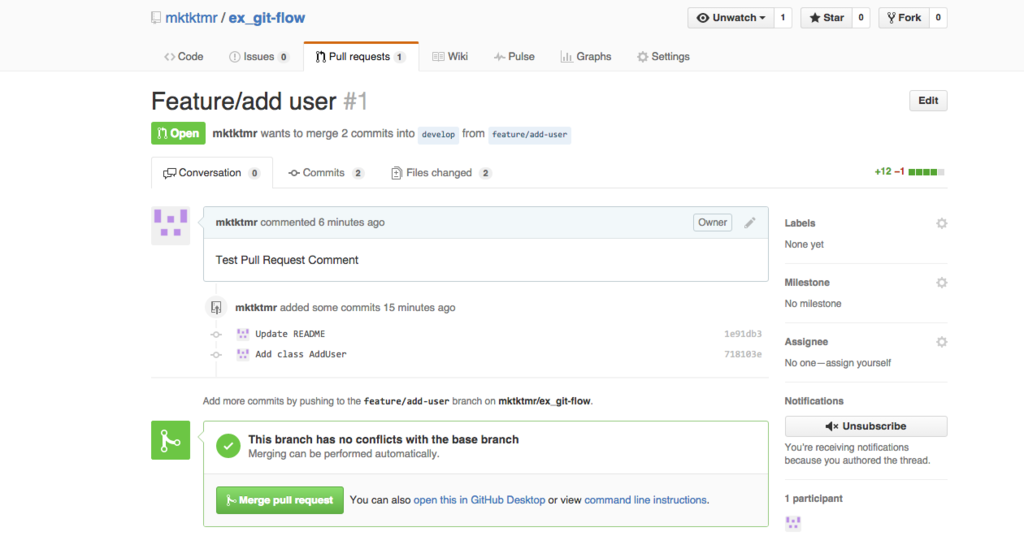Screen dimensions: 1024x536
Task: Open the Unwatch dropdown
Action: (x=731, y=18)
